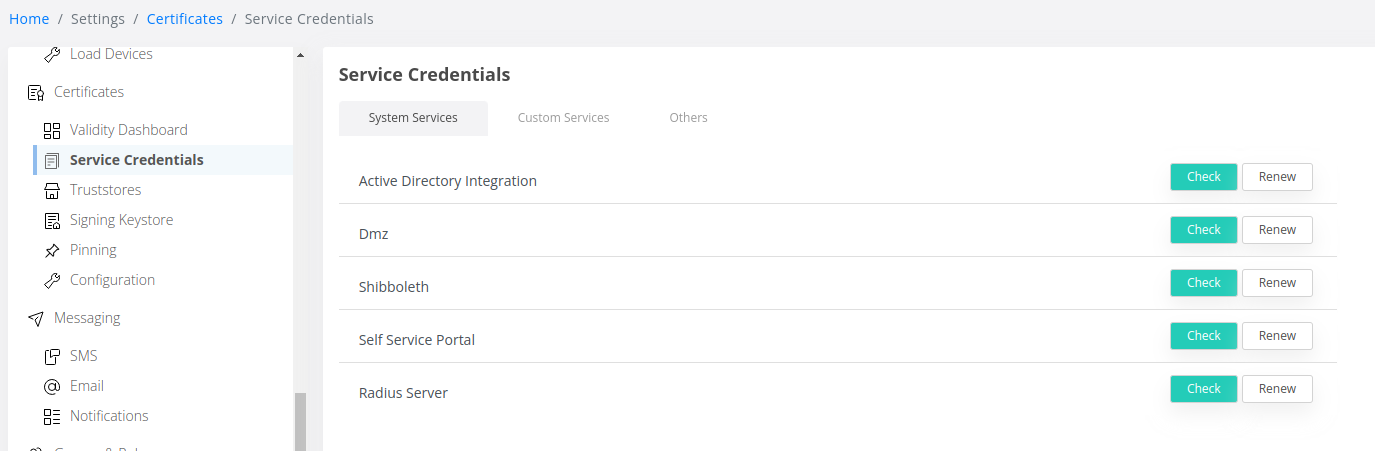This screenshot has height=451, width=1375.
Task: Click the Pinning pin icon
Action: 52,250
